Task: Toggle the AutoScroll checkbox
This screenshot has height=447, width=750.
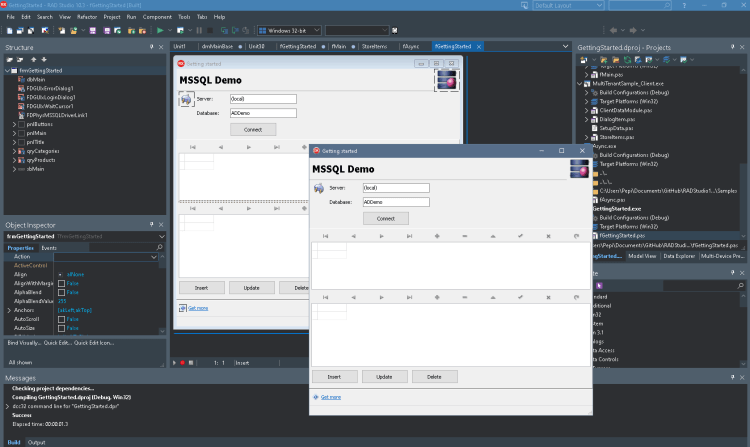Action: tap(61, 319)
